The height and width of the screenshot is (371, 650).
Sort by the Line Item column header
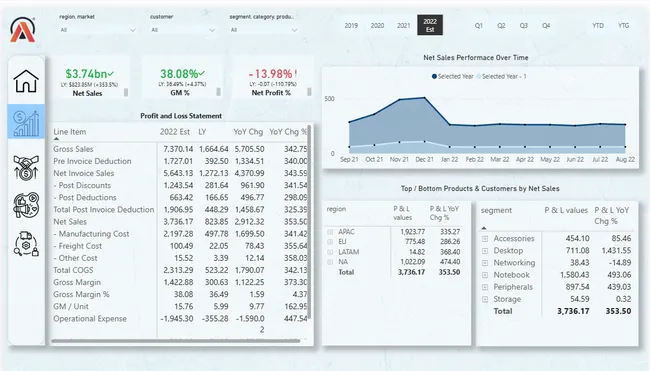[x=70, y=132]
